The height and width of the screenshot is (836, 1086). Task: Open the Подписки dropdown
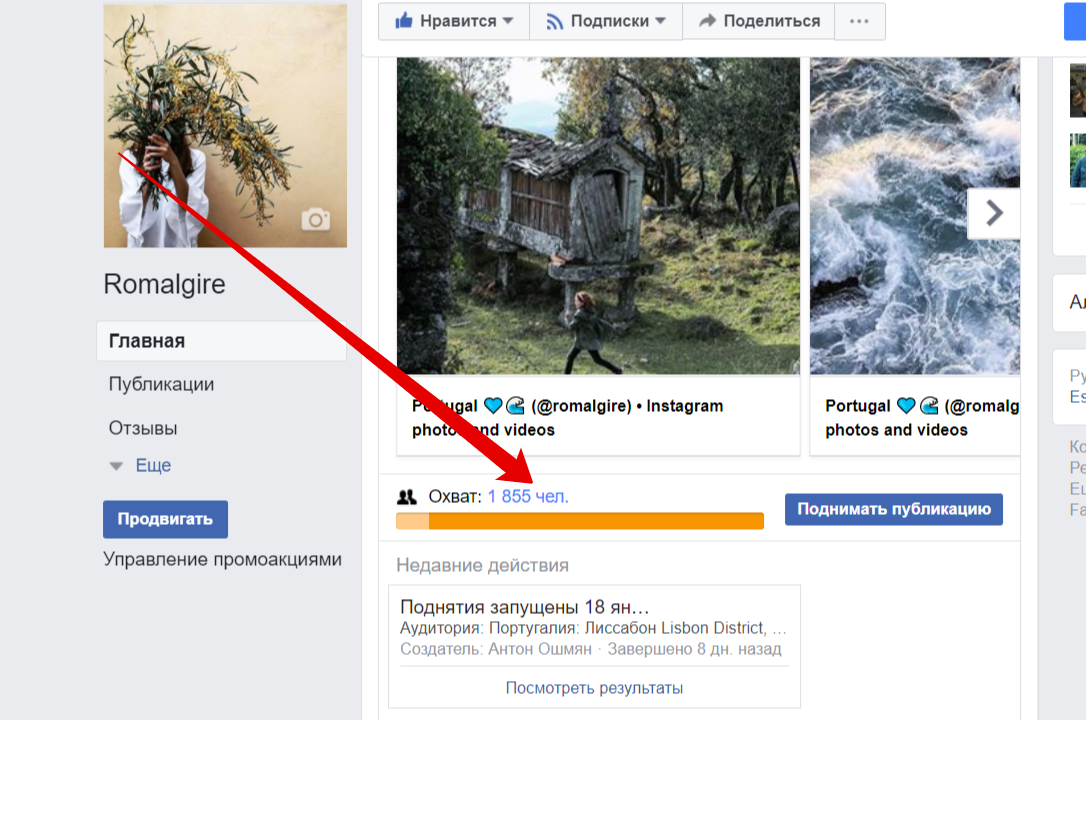[x=605, y=21]
